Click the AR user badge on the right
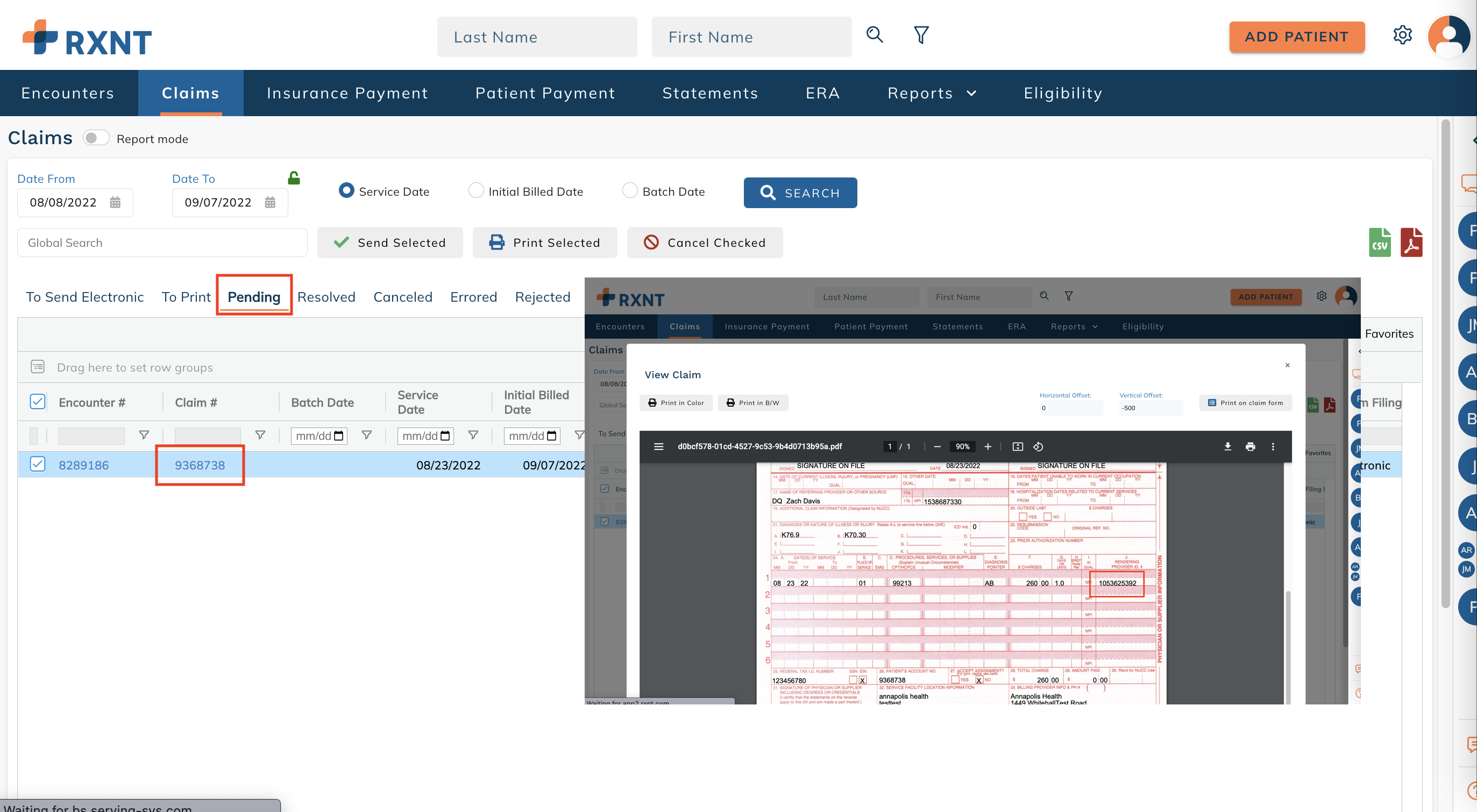This screenshot has width=1477, height=812. pos(1466,550)
